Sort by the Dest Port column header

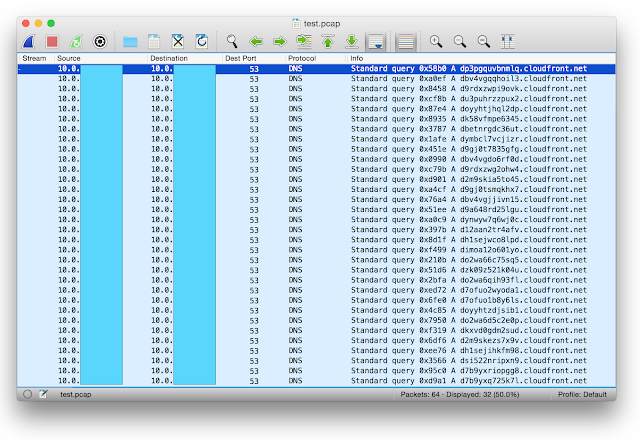pos(253,58)
